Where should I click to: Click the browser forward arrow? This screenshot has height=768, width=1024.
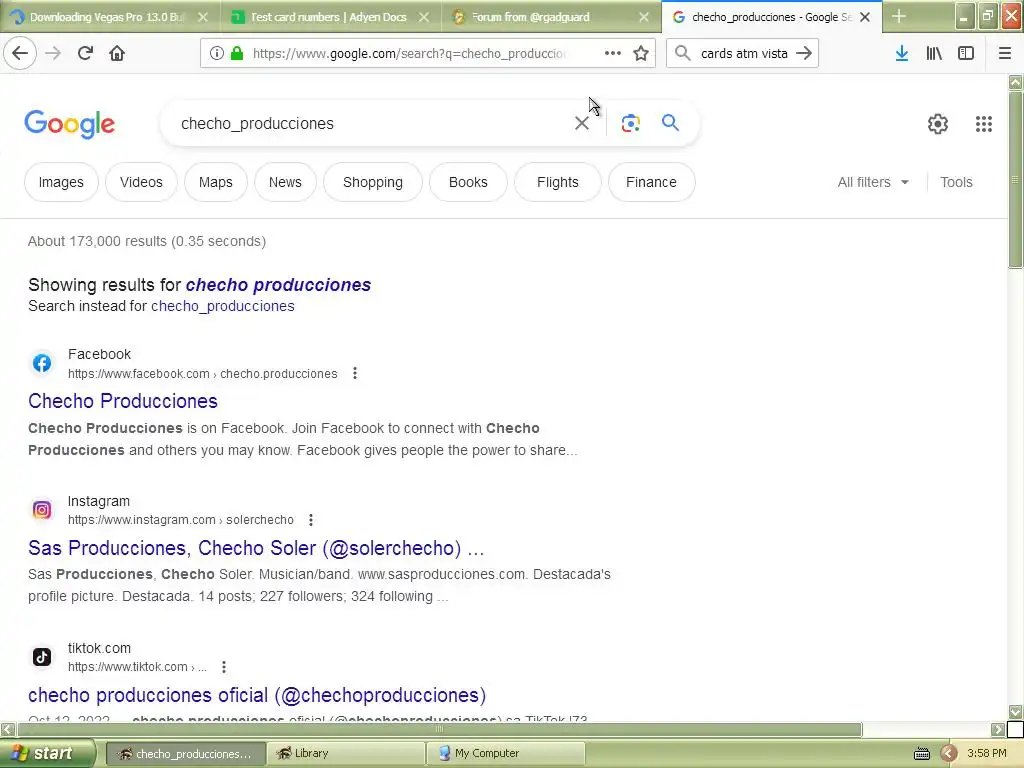click(x=53, y=53)
